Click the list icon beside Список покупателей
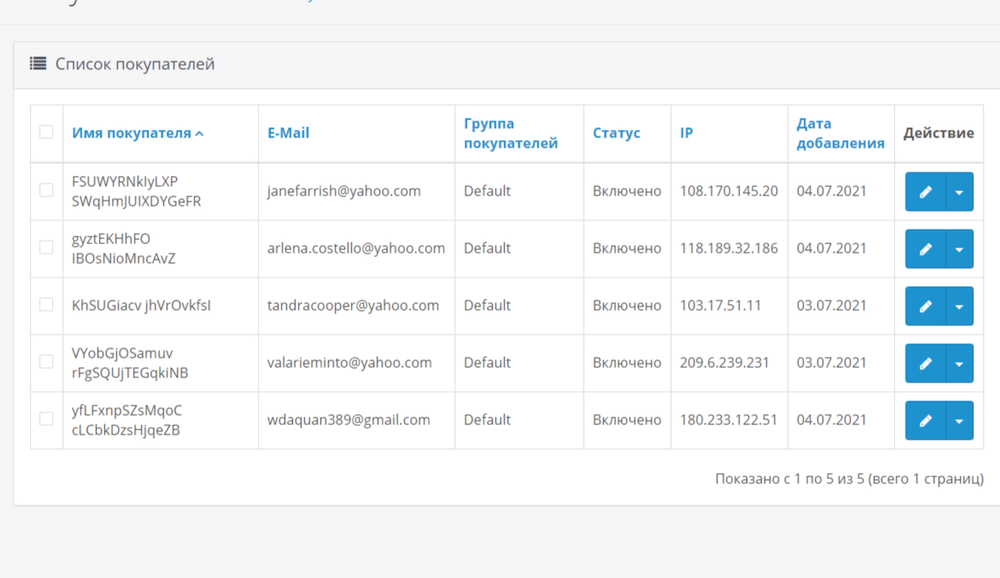The width and height of the screenshot is (1000, 578). coord(38,64)
